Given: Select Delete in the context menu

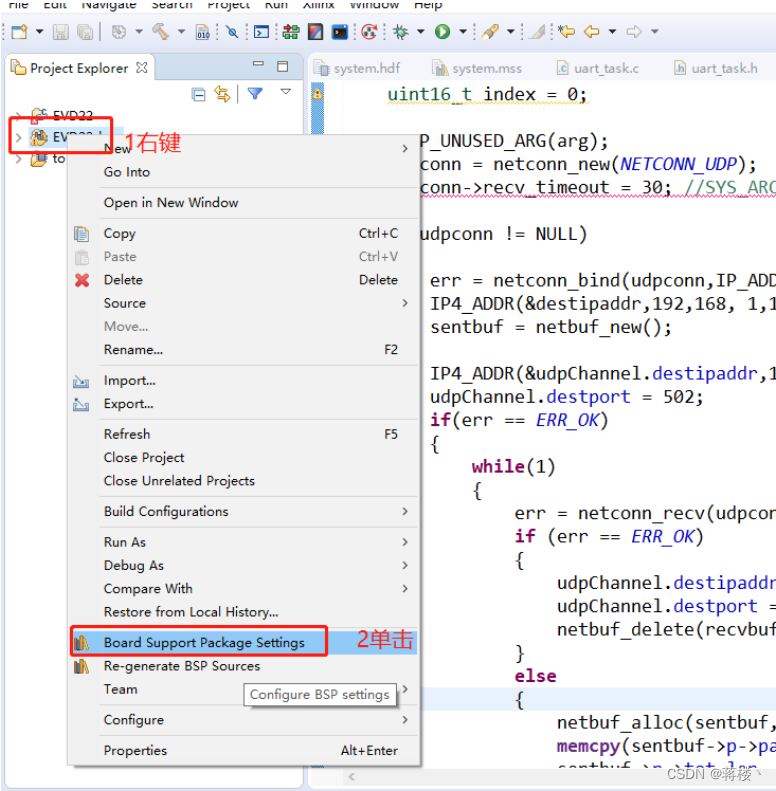Looking at the screenshot, I should click(244, 280).
